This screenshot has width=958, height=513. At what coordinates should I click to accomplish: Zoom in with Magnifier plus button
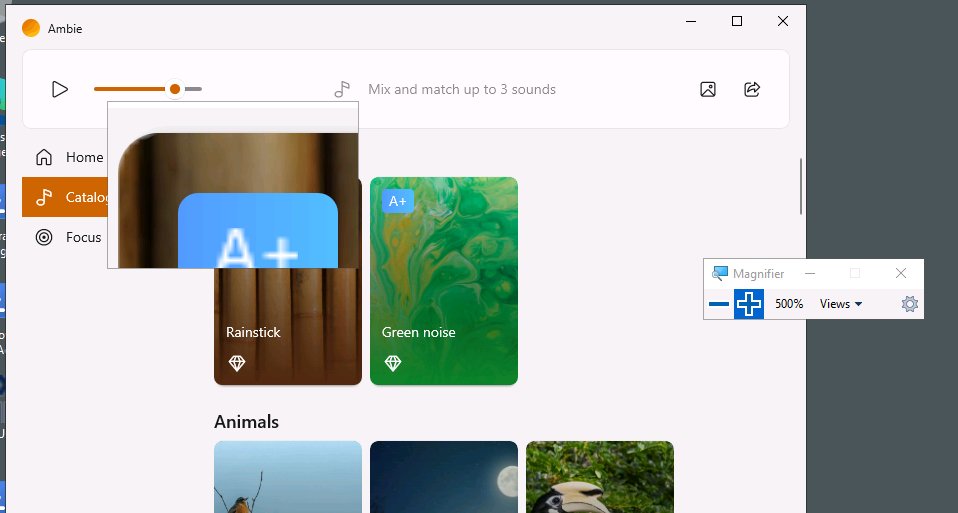[x=749, y=304]
